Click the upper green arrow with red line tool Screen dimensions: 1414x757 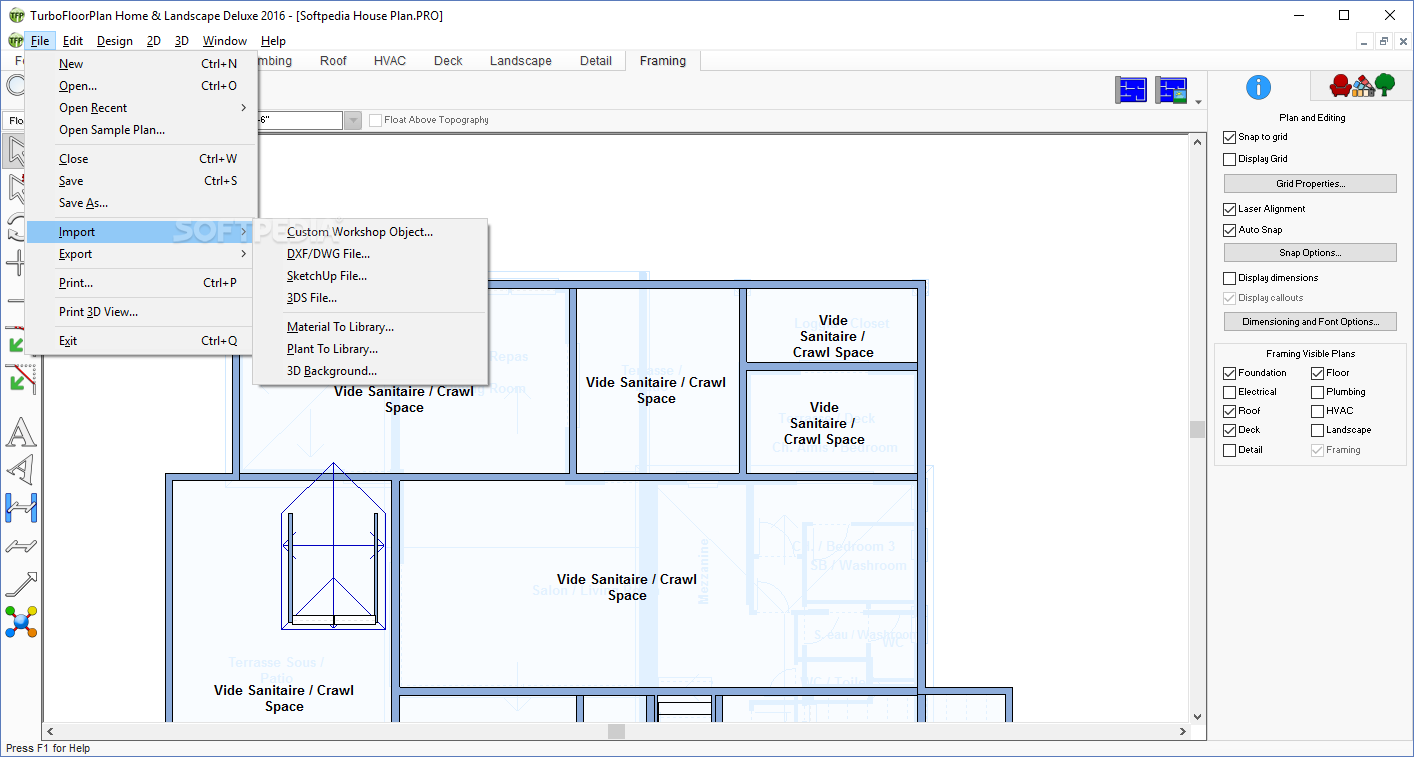coord(14,340)
